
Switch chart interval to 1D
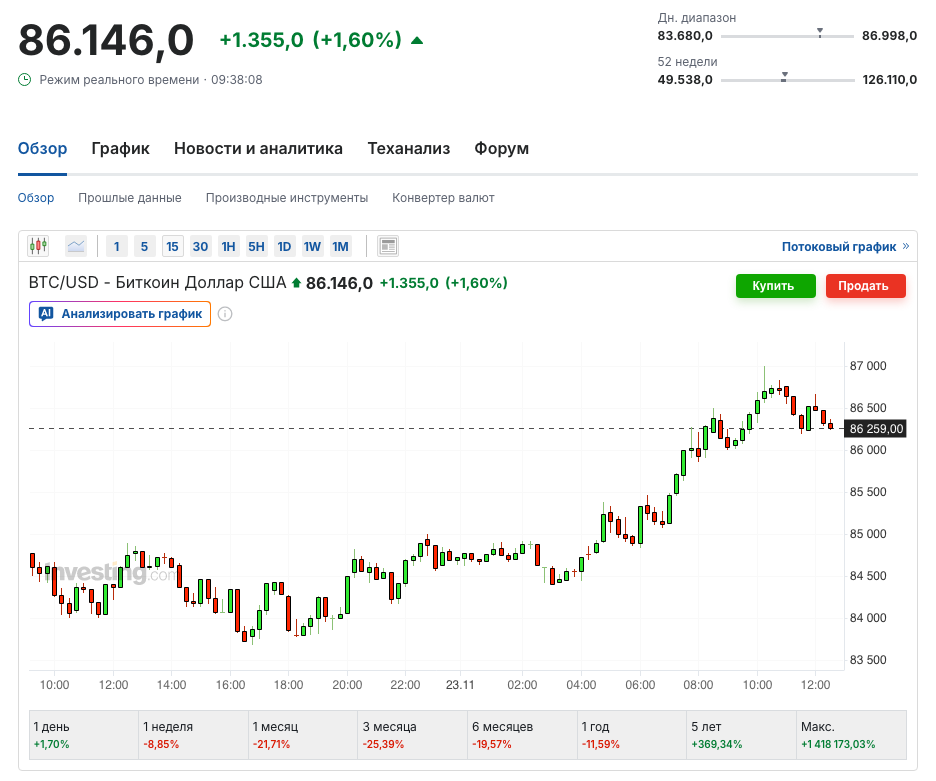(284, 246)
